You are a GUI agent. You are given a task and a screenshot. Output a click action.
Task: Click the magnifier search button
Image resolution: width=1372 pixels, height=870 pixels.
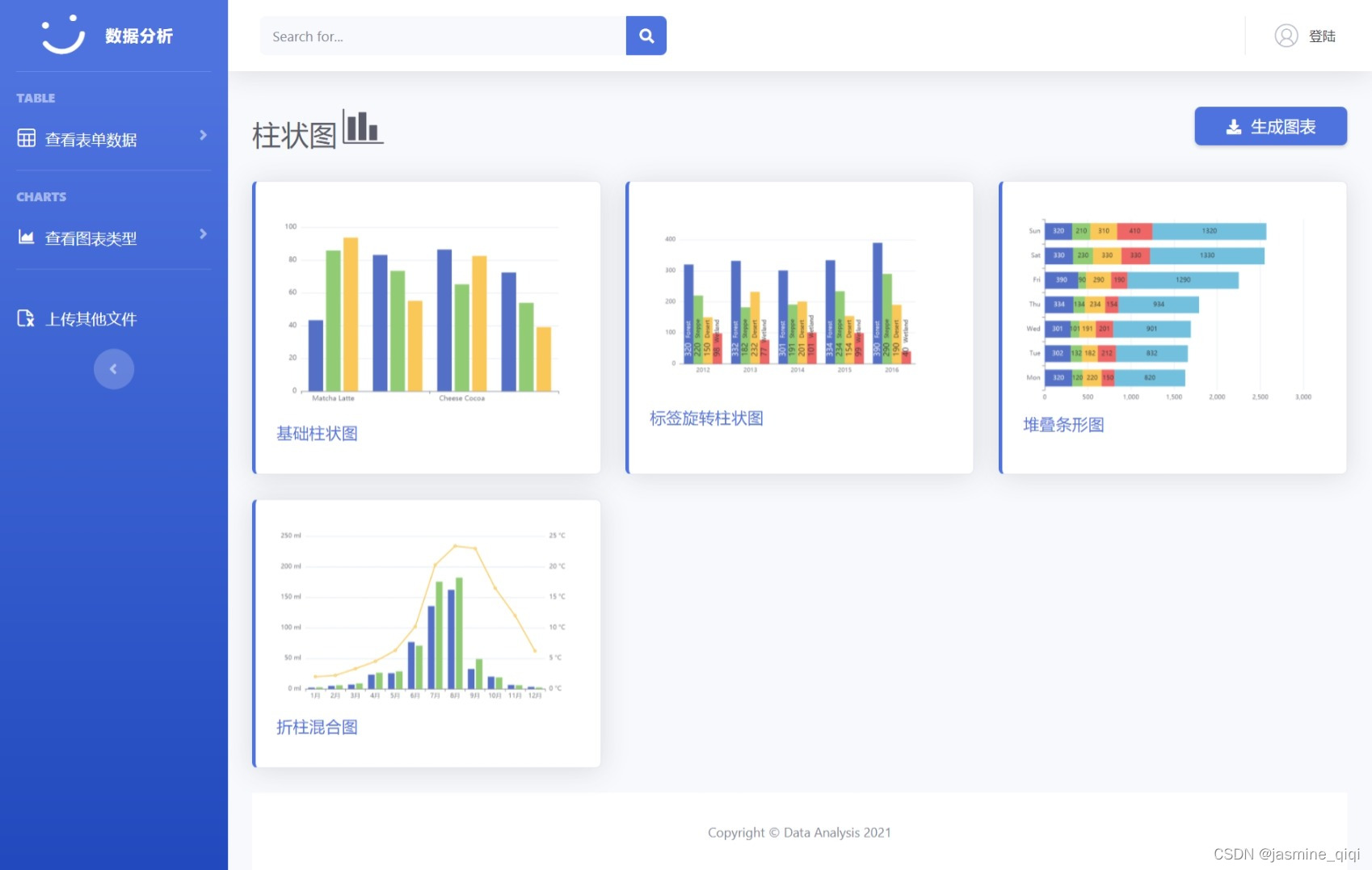(x=646, y=36)
